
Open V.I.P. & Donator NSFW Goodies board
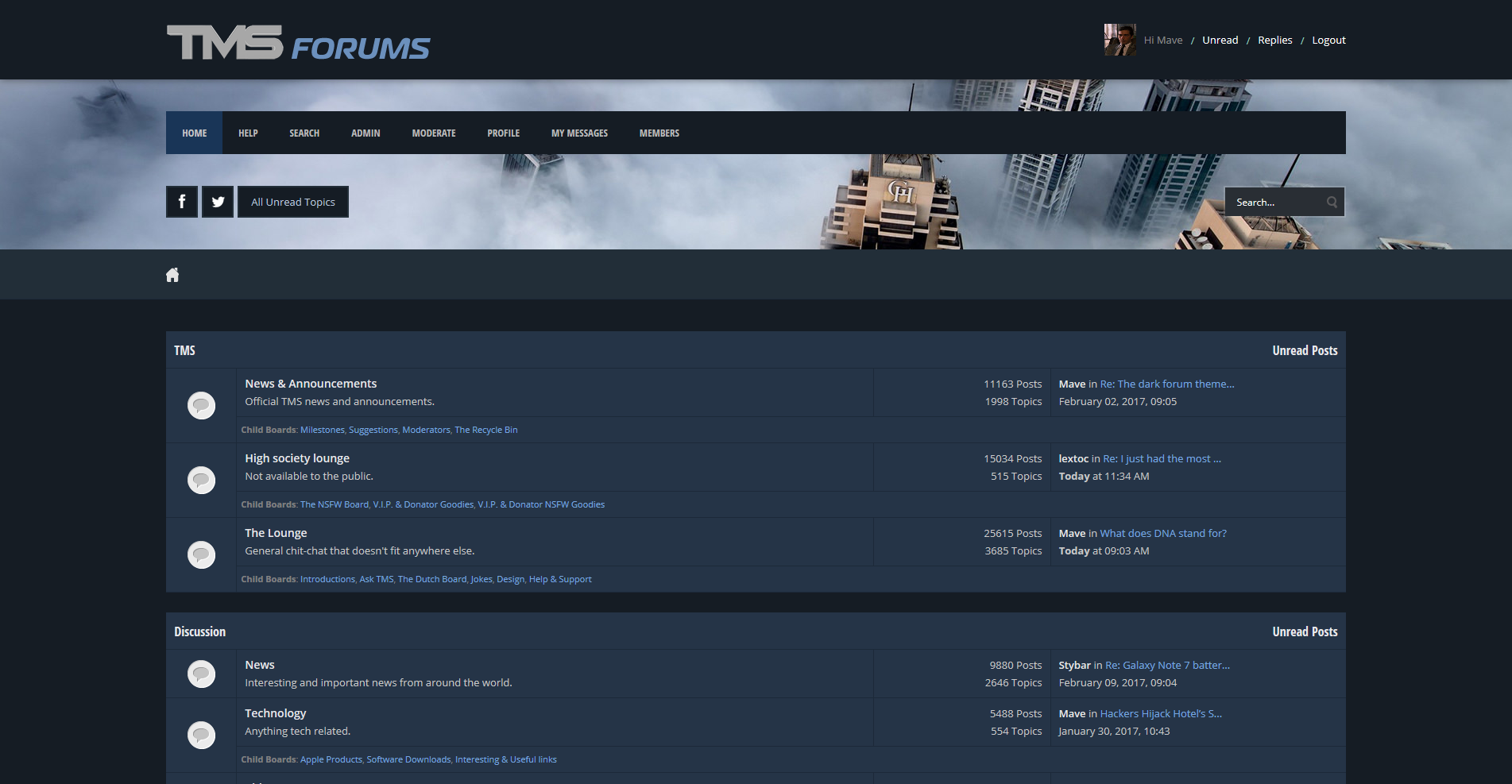pyautogui.click(x=541, y=504)
